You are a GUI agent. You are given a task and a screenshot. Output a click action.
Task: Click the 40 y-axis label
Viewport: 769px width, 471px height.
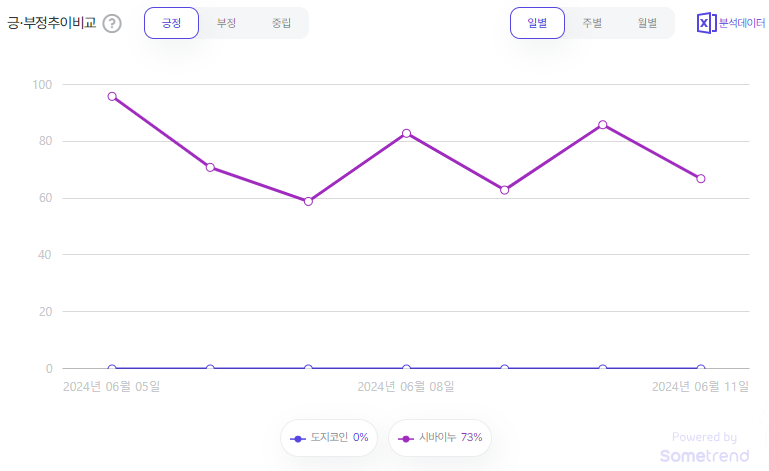(45, 255)
